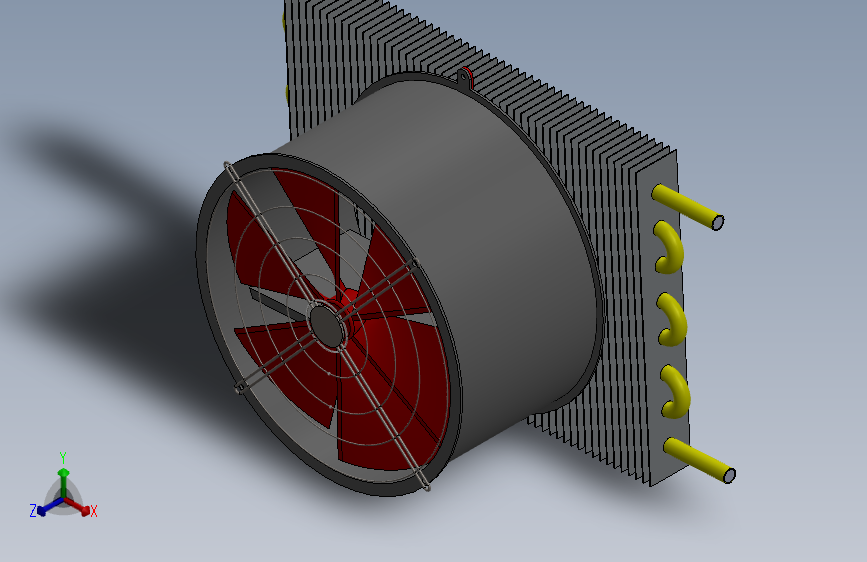Click the red X axis of the triad
Viewport: 867px width, 562px height.
[77, 506]
